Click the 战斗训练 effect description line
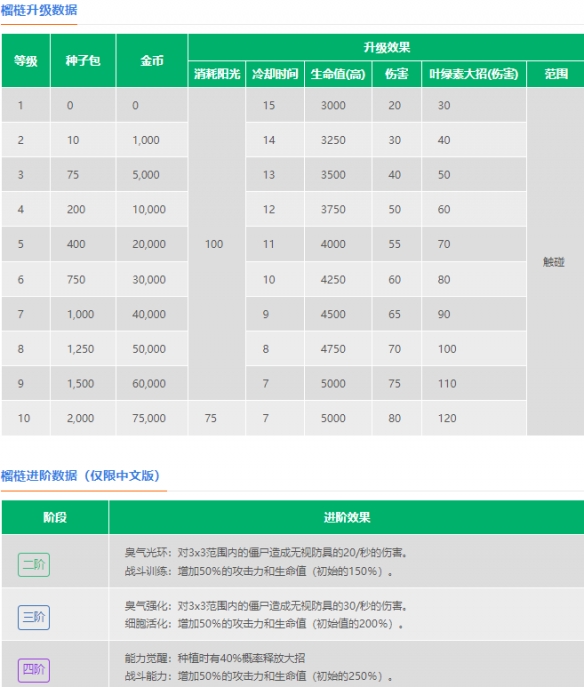584x687 pixels. (x=258, y=571)
